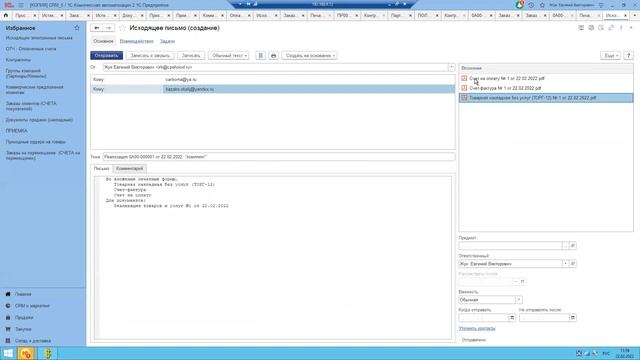Click the Тема subject input field
Screen dimensions: 640x360
pyautogui.click(x=279, y=157)
